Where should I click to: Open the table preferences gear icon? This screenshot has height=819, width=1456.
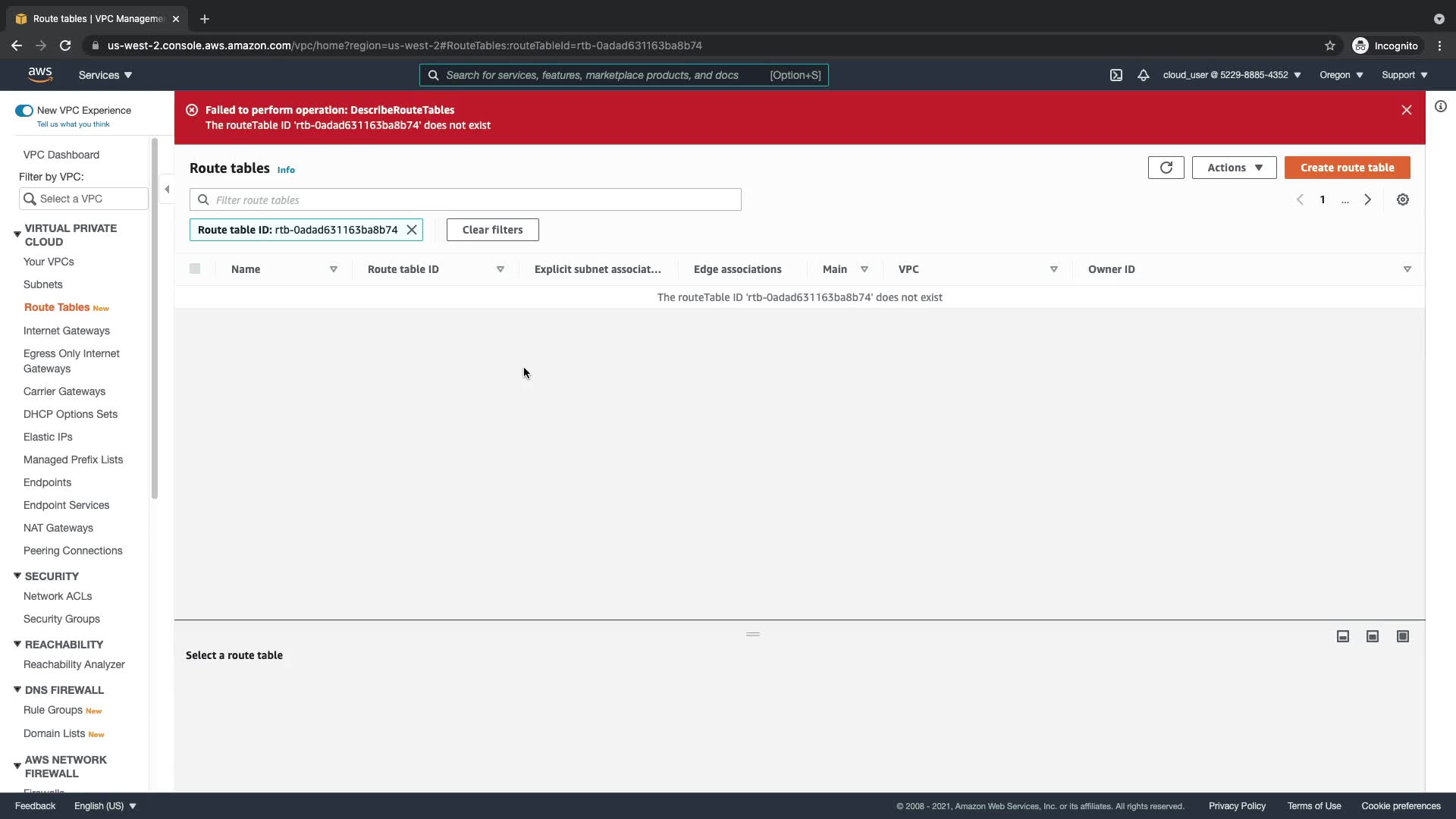point(1403,199)
